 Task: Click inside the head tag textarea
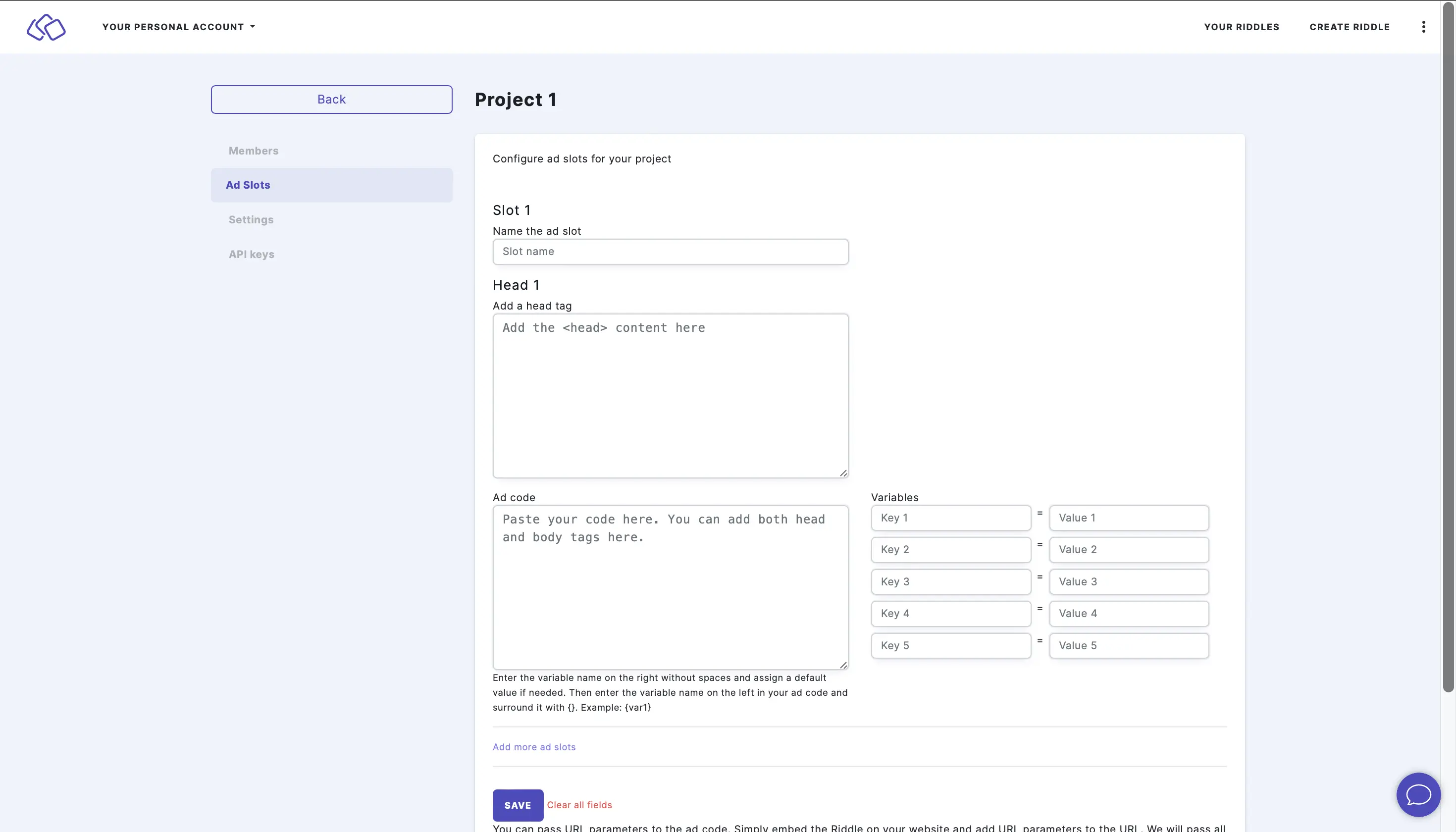pos(670,395)
